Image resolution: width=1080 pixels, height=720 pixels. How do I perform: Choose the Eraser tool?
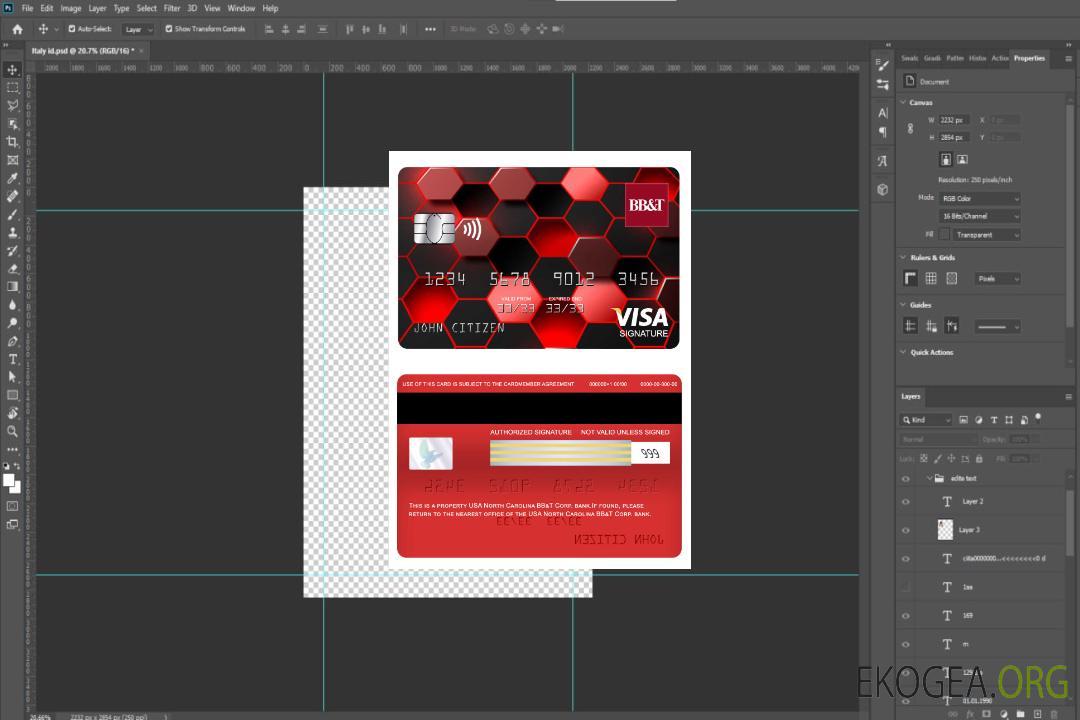pyautogui.click(x=12, y=268)
